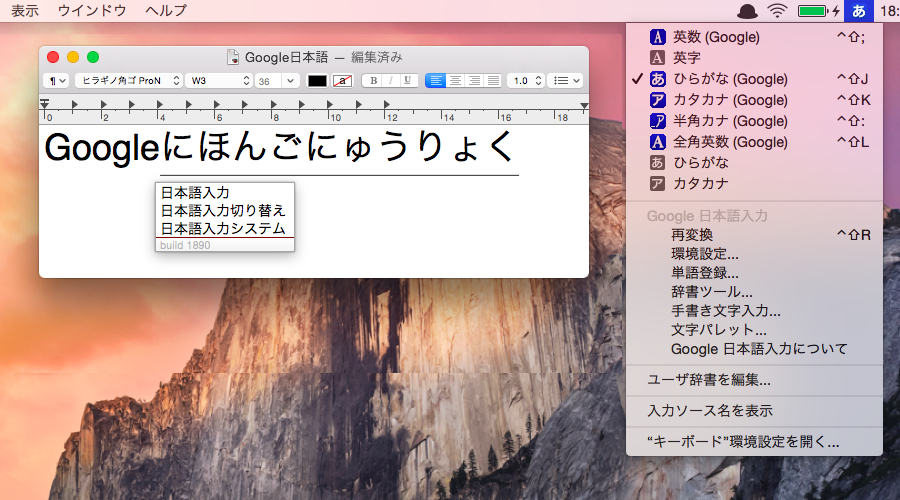
Task: Open 文字パレット... character palette
Action: (x=754, y=330)
